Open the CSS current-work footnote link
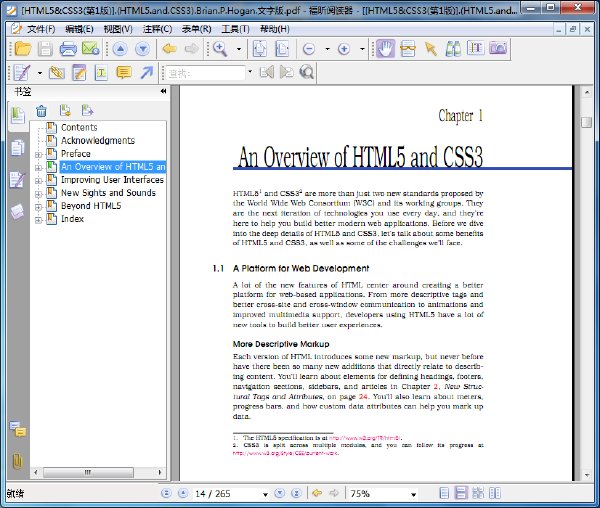 285,453
